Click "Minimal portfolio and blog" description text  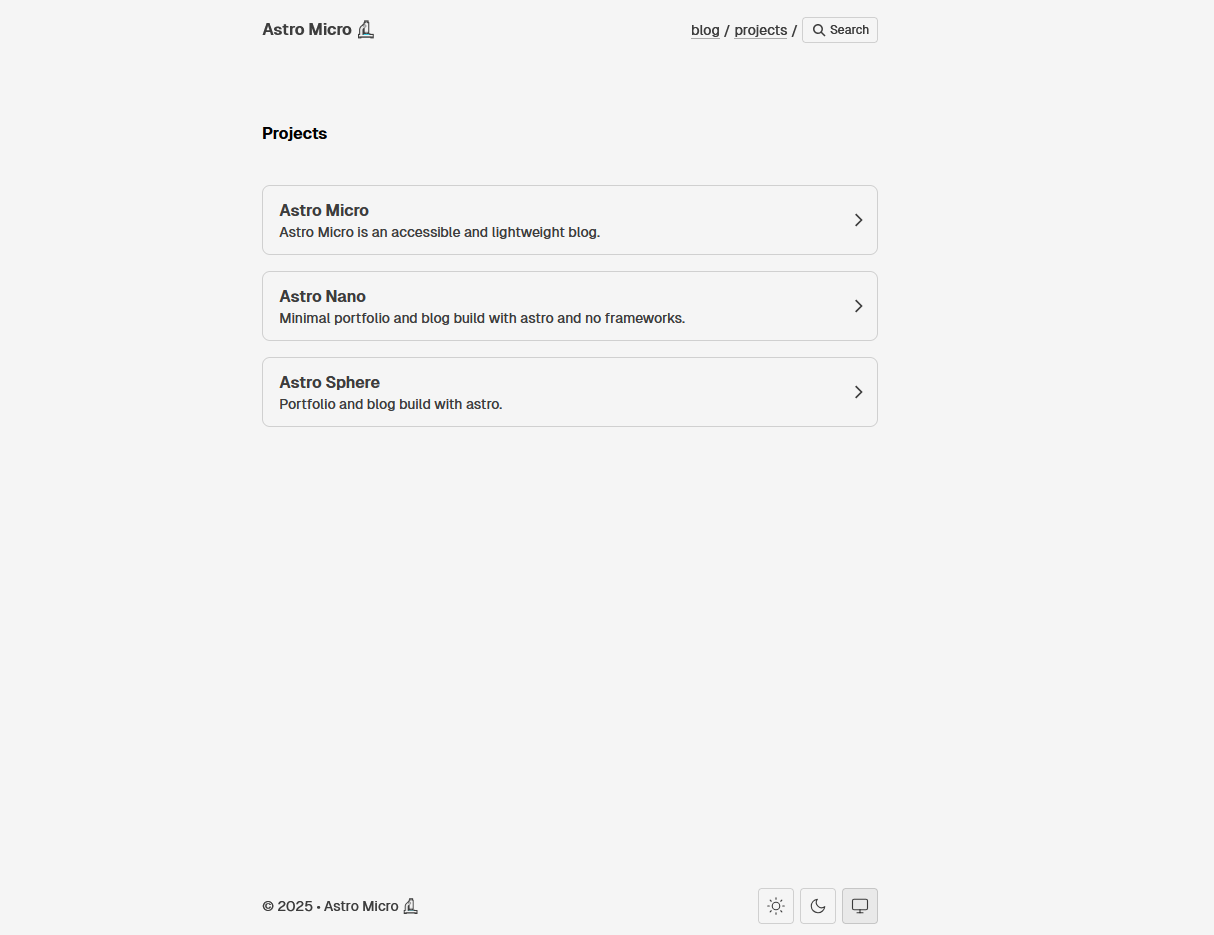pos(481,318)
